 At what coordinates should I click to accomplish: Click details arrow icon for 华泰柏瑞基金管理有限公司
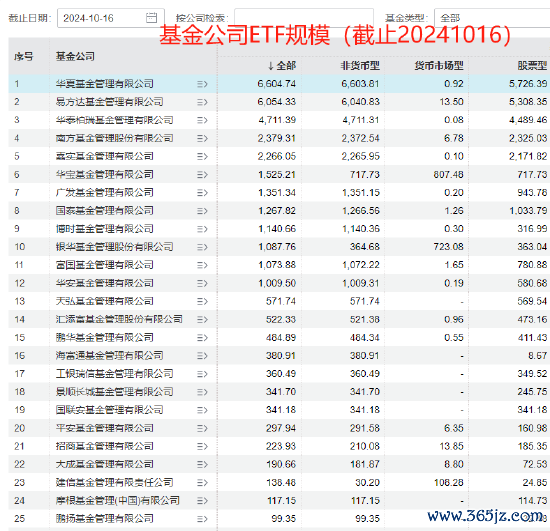[202, 120]
